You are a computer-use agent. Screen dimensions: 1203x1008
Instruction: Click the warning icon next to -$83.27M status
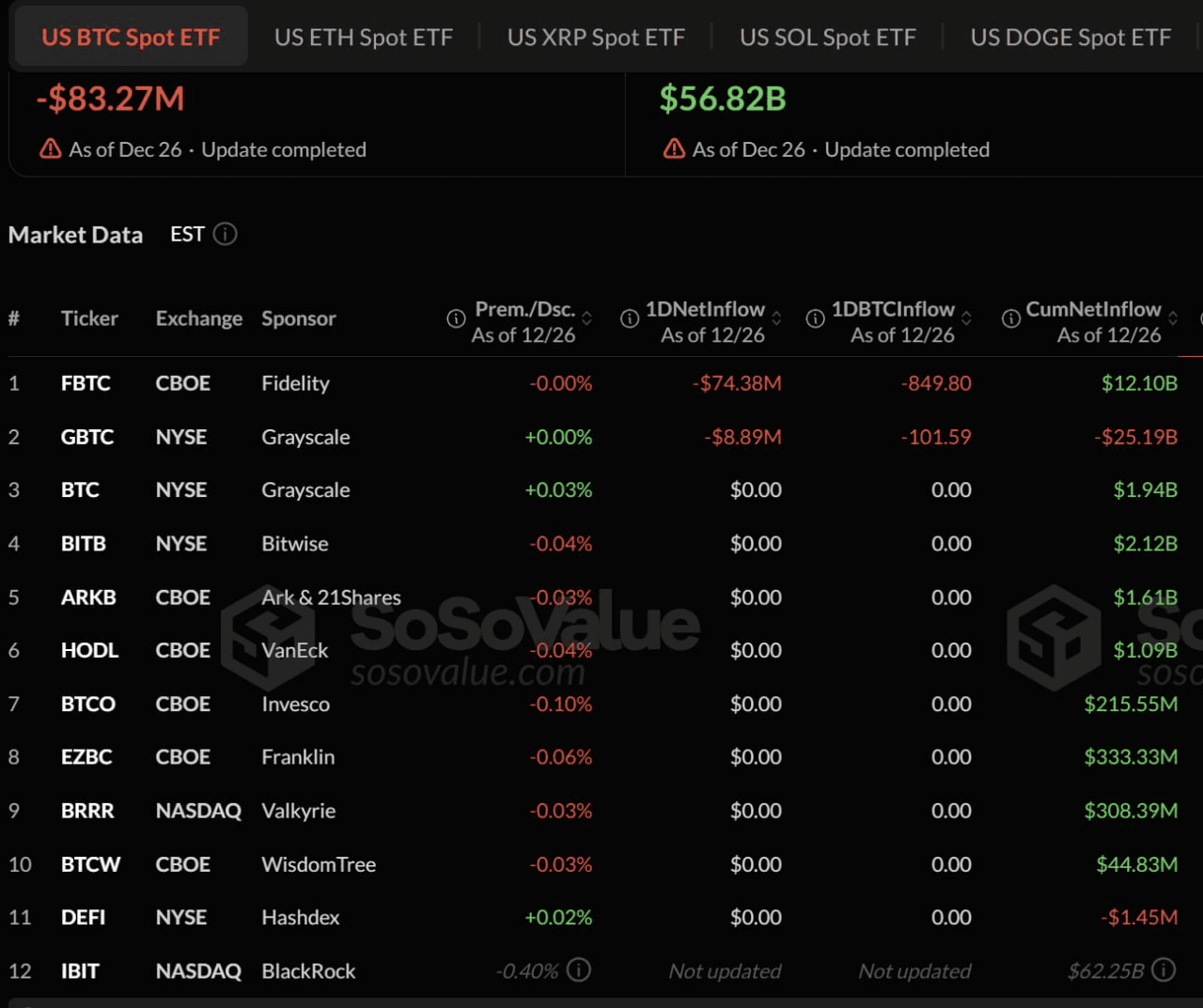pos(50,148)
